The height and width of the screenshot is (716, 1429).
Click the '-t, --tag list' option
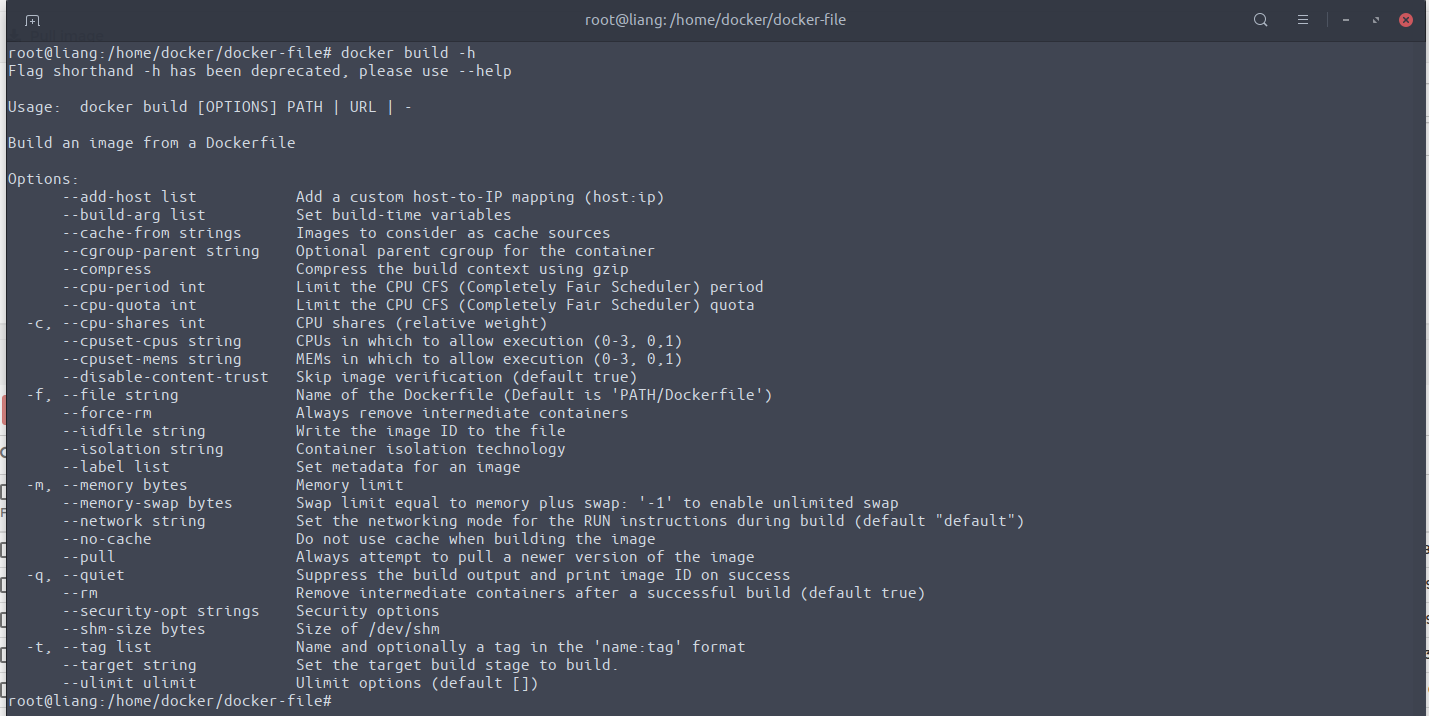(88, 647)
